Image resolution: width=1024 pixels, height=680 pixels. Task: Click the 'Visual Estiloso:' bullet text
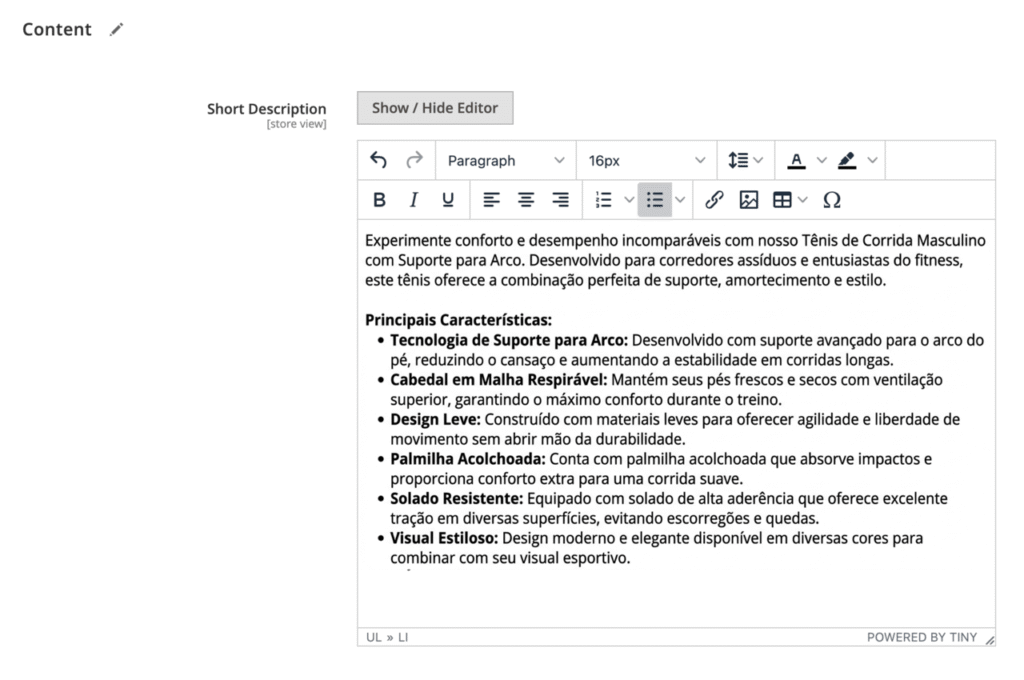pyautogui.click(x=444, y=538)
